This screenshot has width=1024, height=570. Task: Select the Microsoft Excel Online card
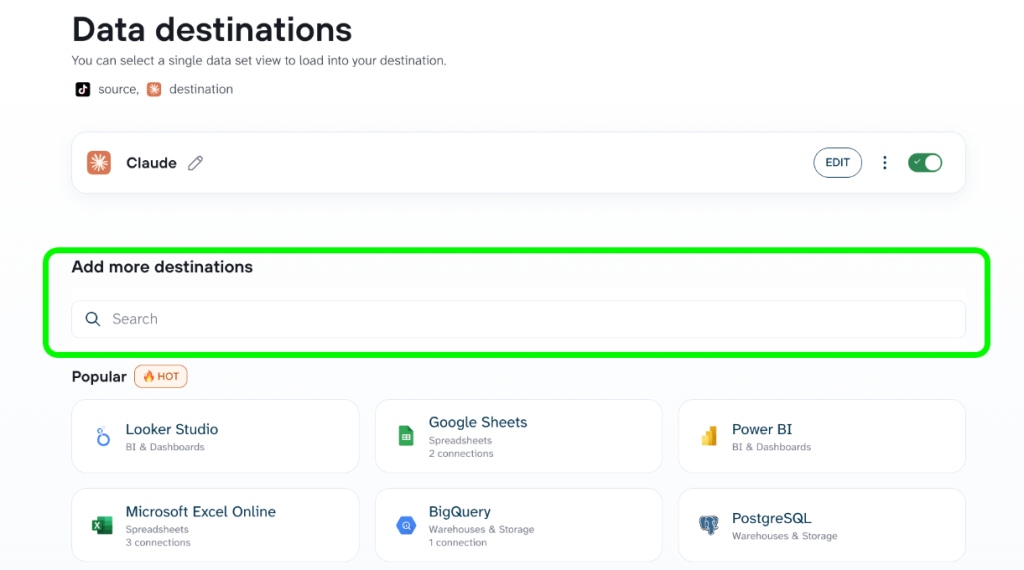[x=216, y=525]
